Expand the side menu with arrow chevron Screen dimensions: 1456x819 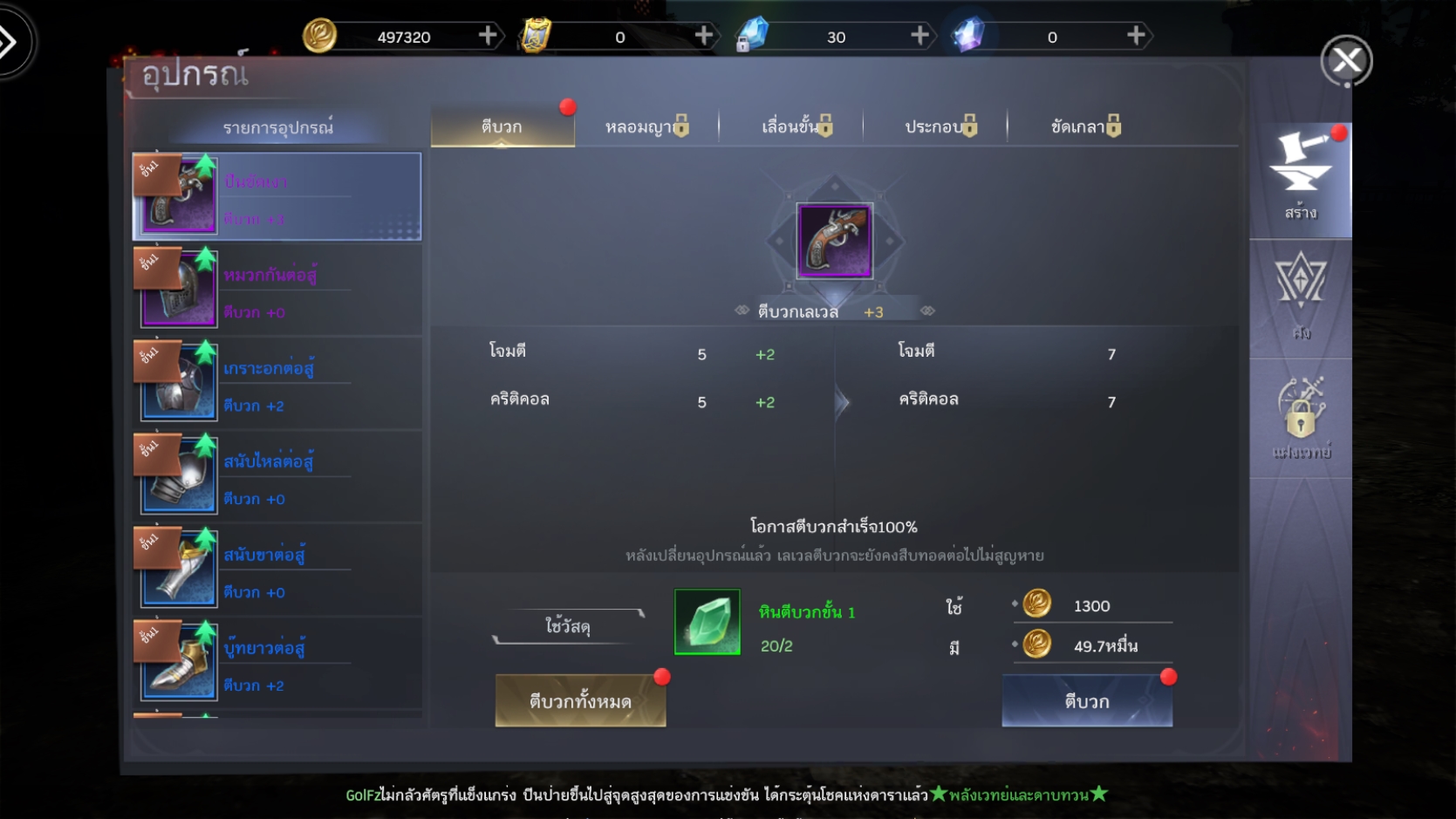[x=12, y=41]
